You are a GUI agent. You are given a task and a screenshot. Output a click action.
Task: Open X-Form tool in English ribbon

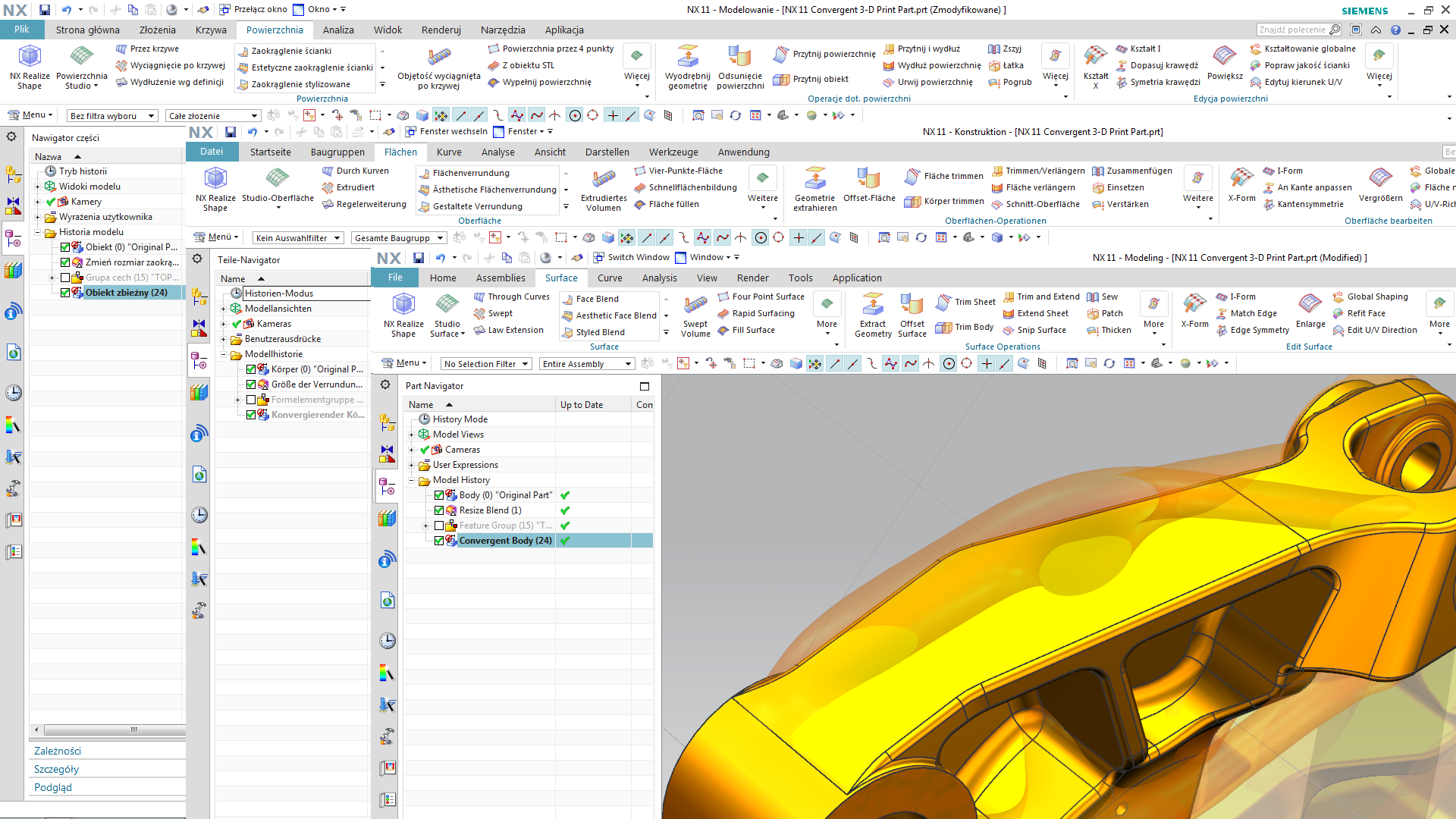(x=1194, y=312)
